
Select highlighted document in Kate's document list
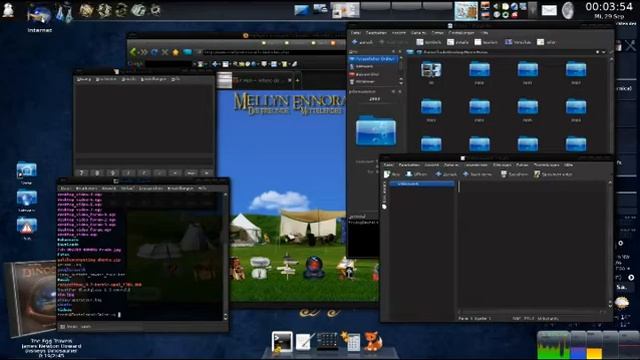422,184
